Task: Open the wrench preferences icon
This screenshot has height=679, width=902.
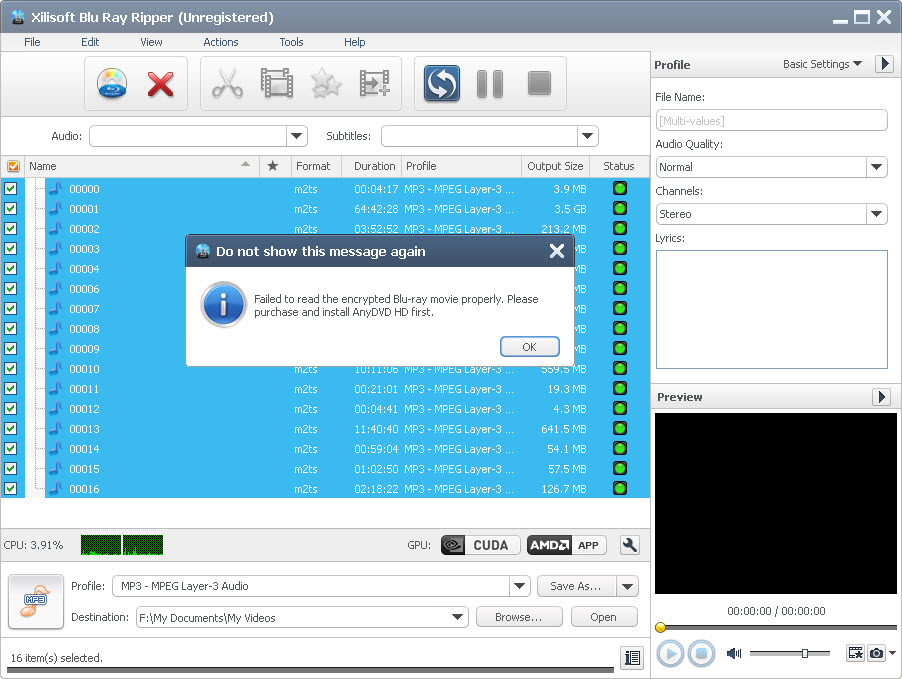Action: [630, 545]
